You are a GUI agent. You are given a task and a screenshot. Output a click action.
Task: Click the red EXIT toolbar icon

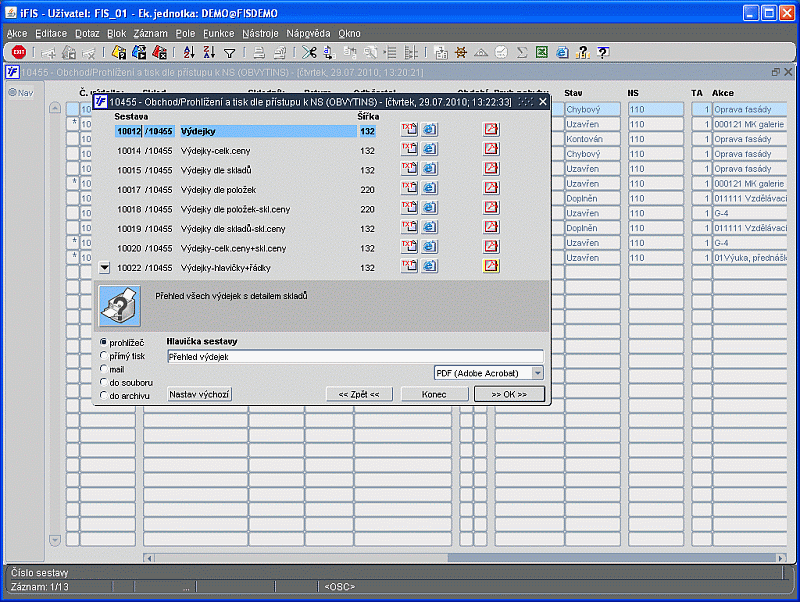[x=19, y=52]
